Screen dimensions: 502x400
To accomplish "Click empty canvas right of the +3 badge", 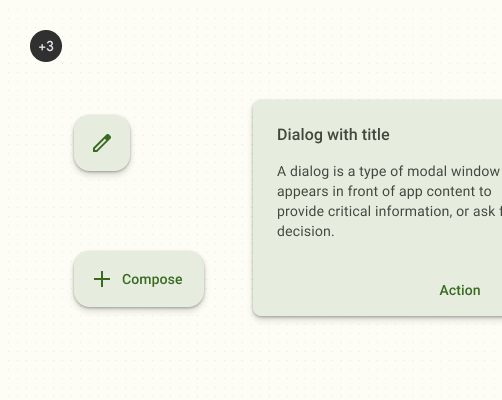I will [167, 46].
